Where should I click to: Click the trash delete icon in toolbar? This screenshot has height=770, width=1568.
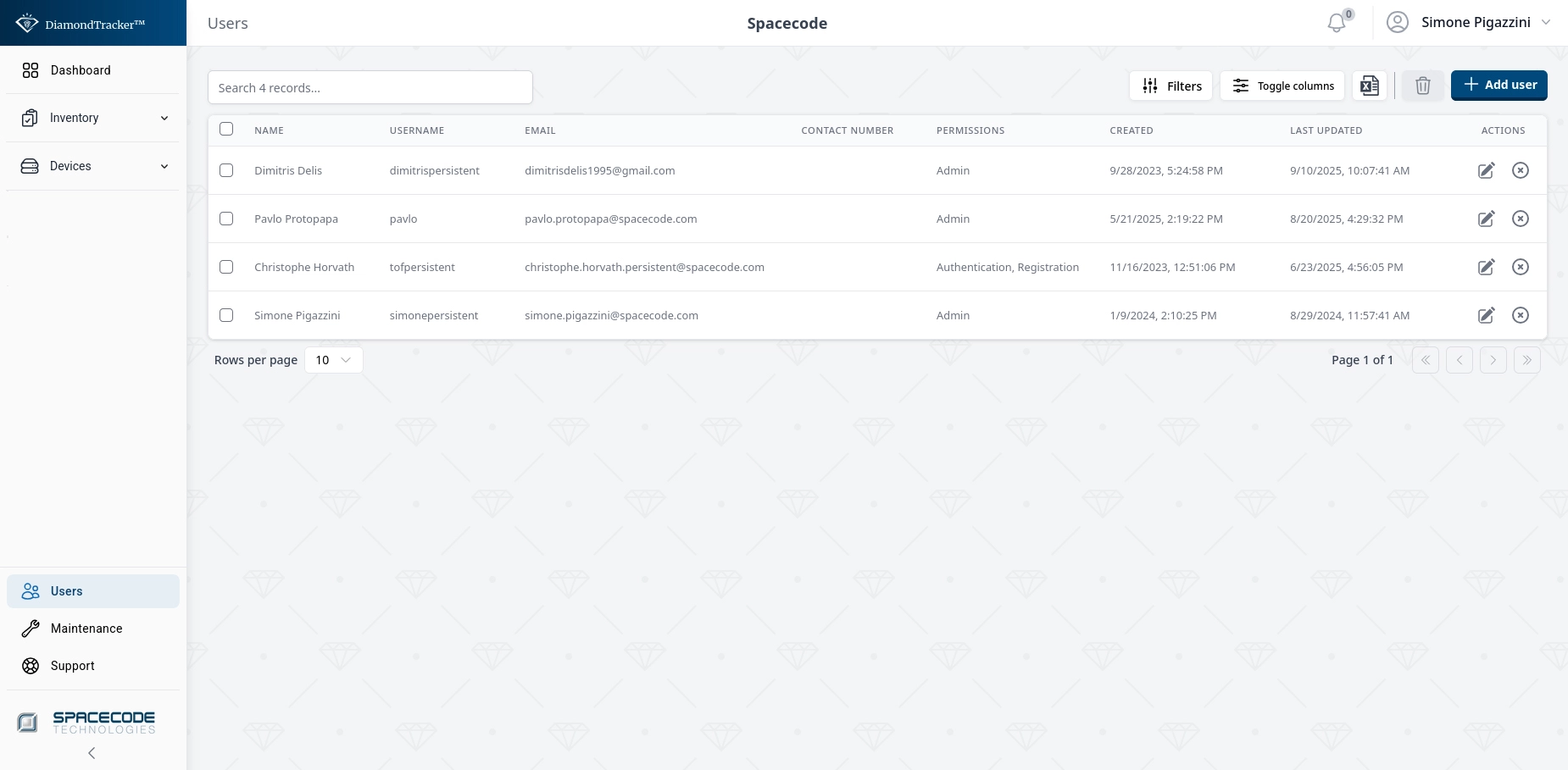coord(1422,86)
